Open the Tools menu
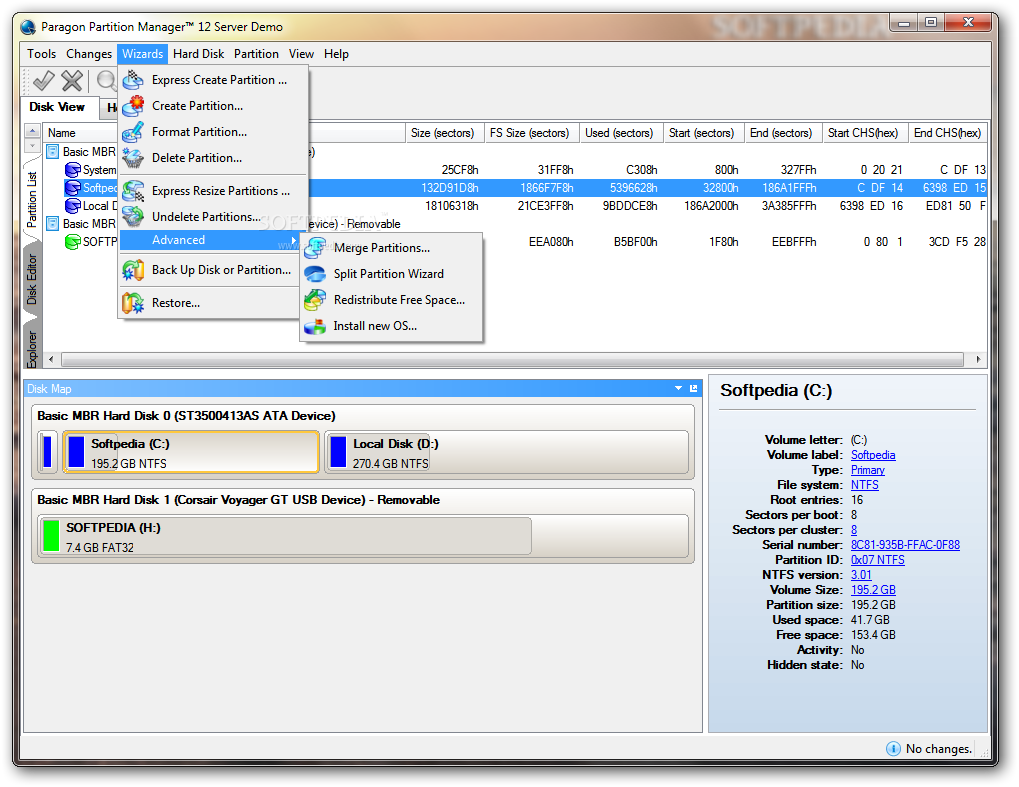The image size is (1019, 787). click(42, 54)
